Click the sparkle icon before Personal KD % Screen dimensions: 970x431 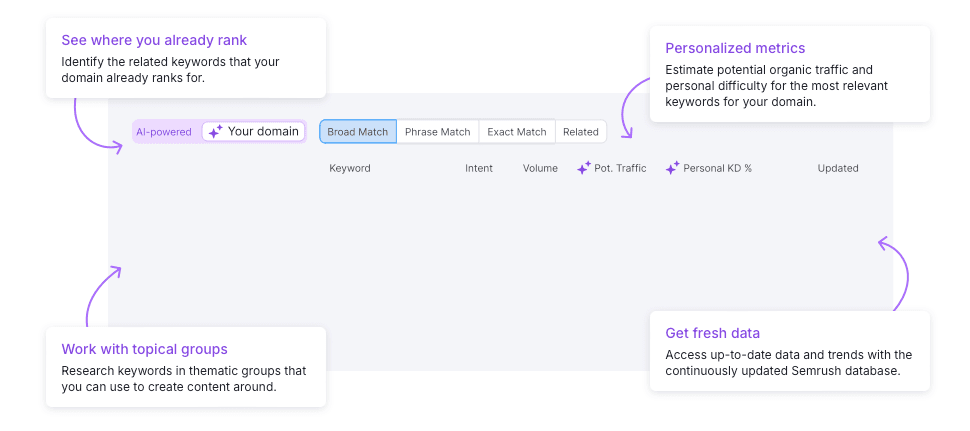click(x=673, y=168)
